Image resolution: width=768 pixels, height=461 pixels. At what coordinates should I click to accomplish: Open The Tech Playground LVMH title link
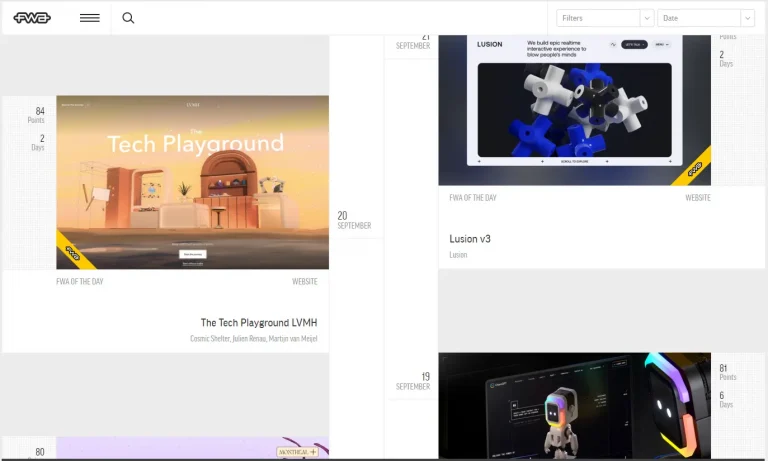259,322
